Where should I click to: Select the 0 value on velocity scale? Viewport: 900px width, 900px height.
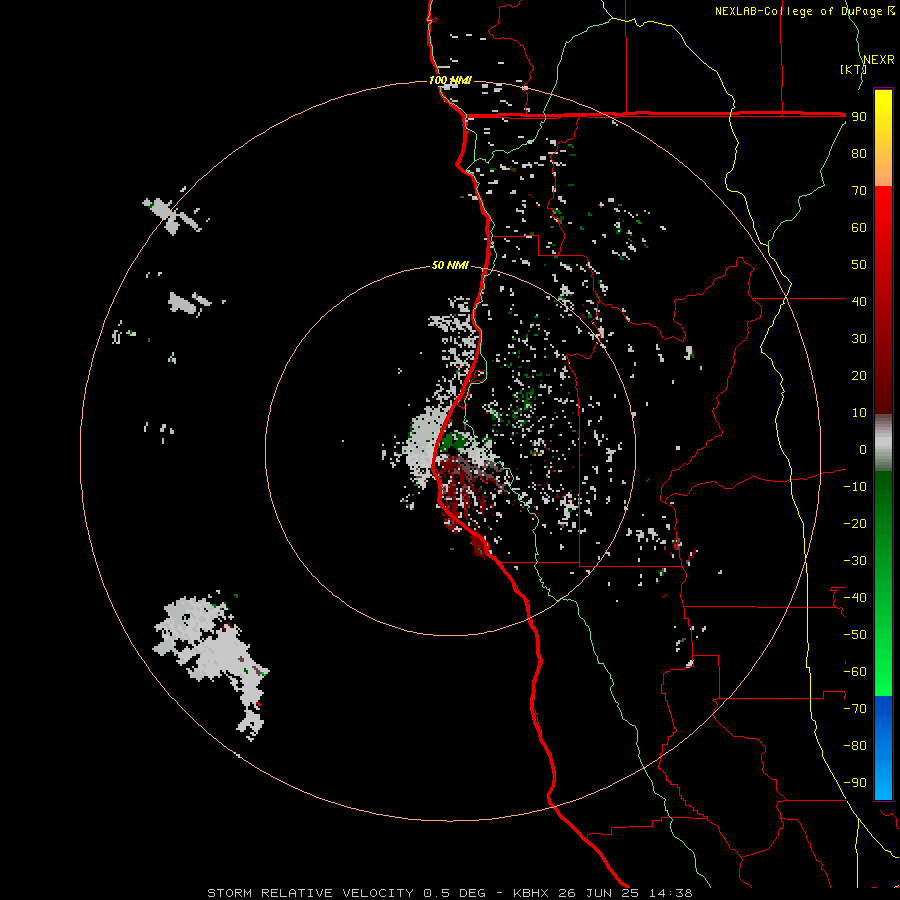pyautogui.click(x=863, y=449)
